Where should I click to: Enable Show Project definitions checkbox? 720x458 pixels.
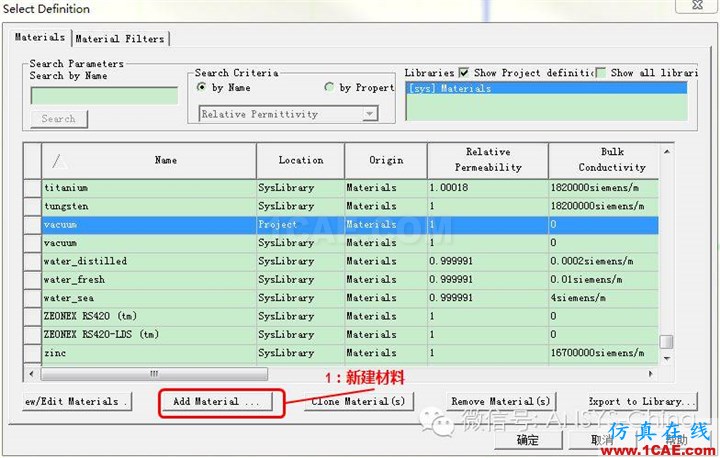[x=464, y=73]
